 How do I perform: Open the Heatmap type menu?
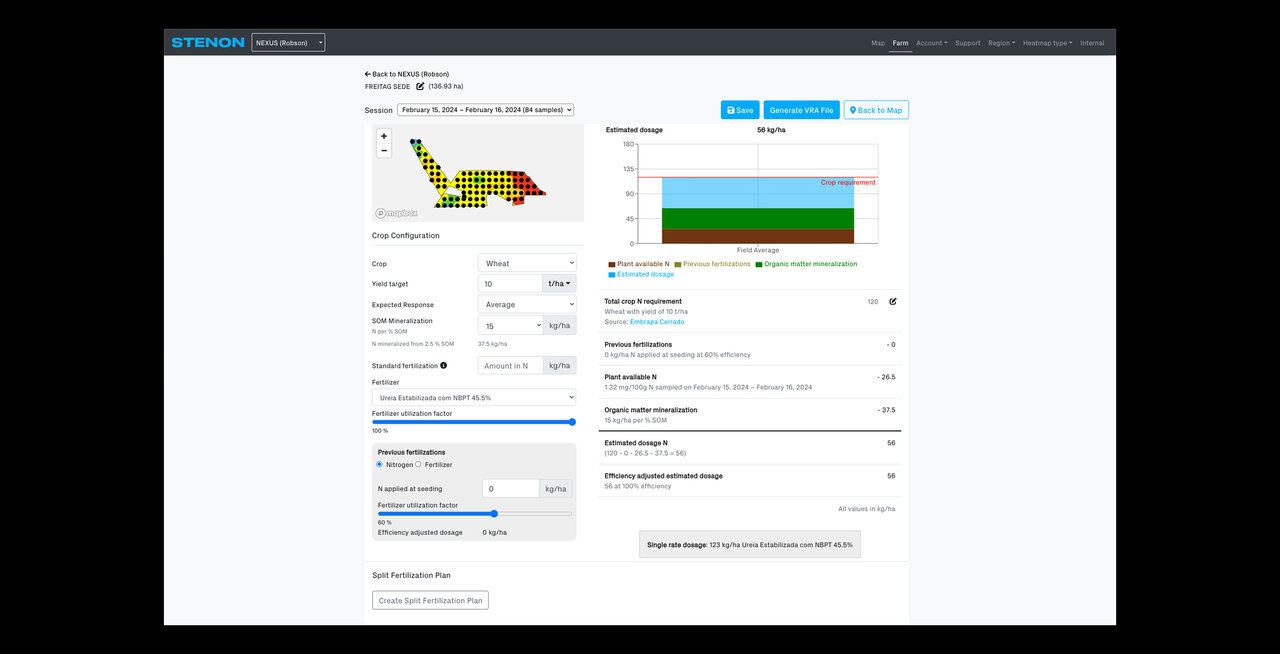click(x=1046, y=43)
